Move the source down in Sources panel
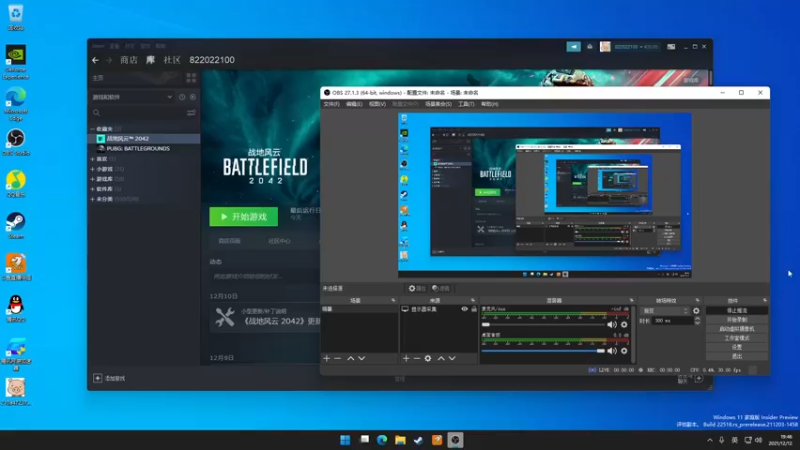The height and width of the screenshot is (450, 800). coord(452,359)
